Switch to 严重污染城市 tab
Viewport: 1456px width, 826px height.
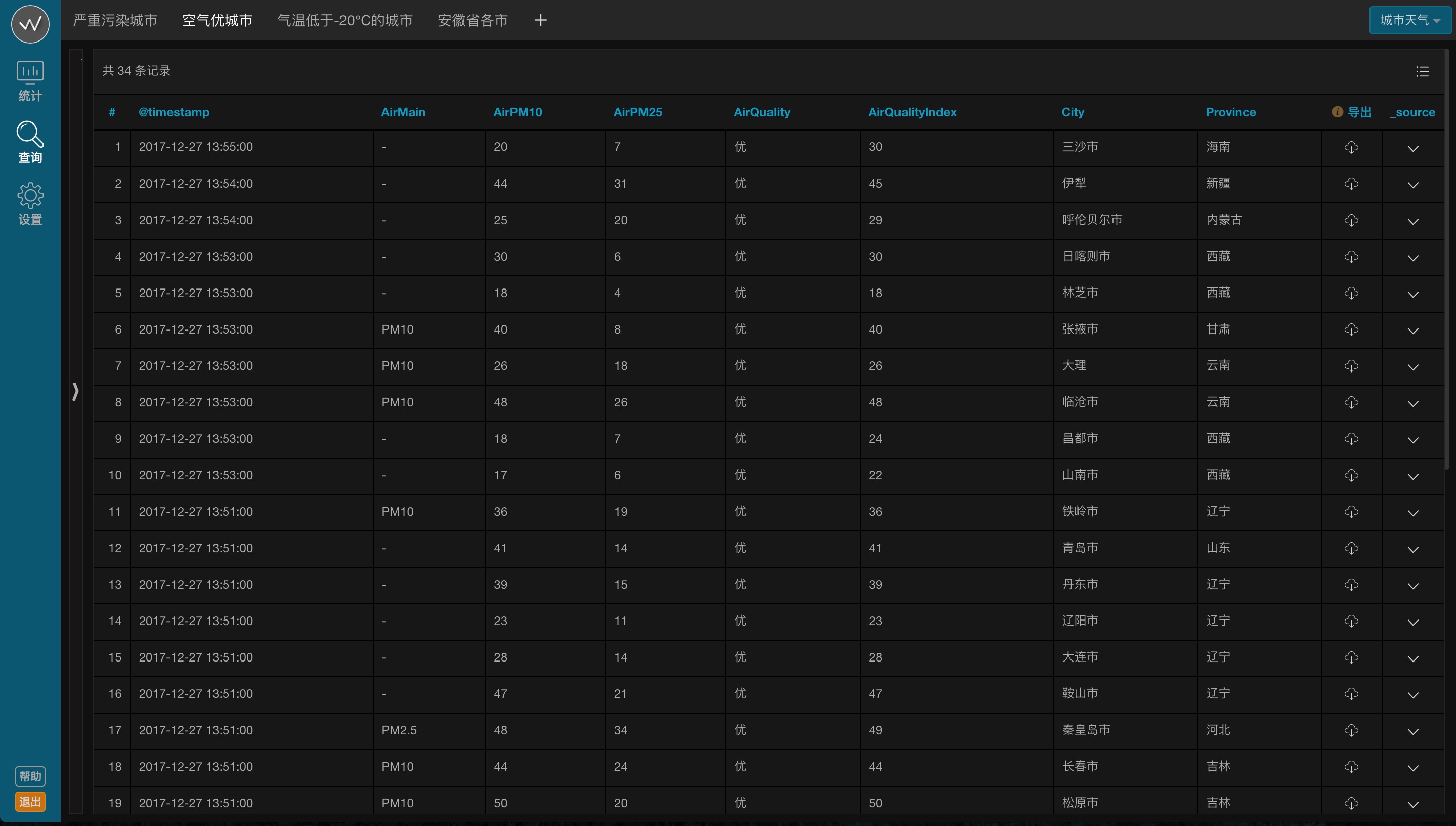click(115, 20)
